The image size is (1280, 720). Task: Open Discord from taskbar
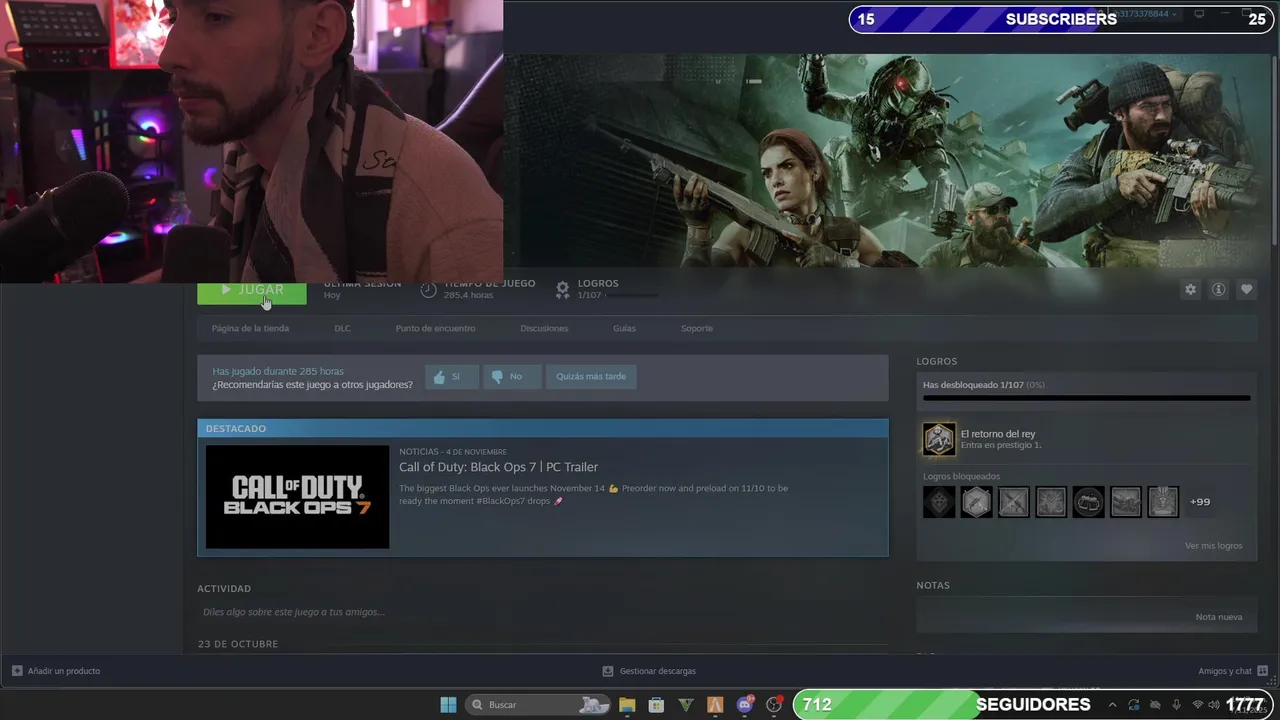[x=745, y=705]
